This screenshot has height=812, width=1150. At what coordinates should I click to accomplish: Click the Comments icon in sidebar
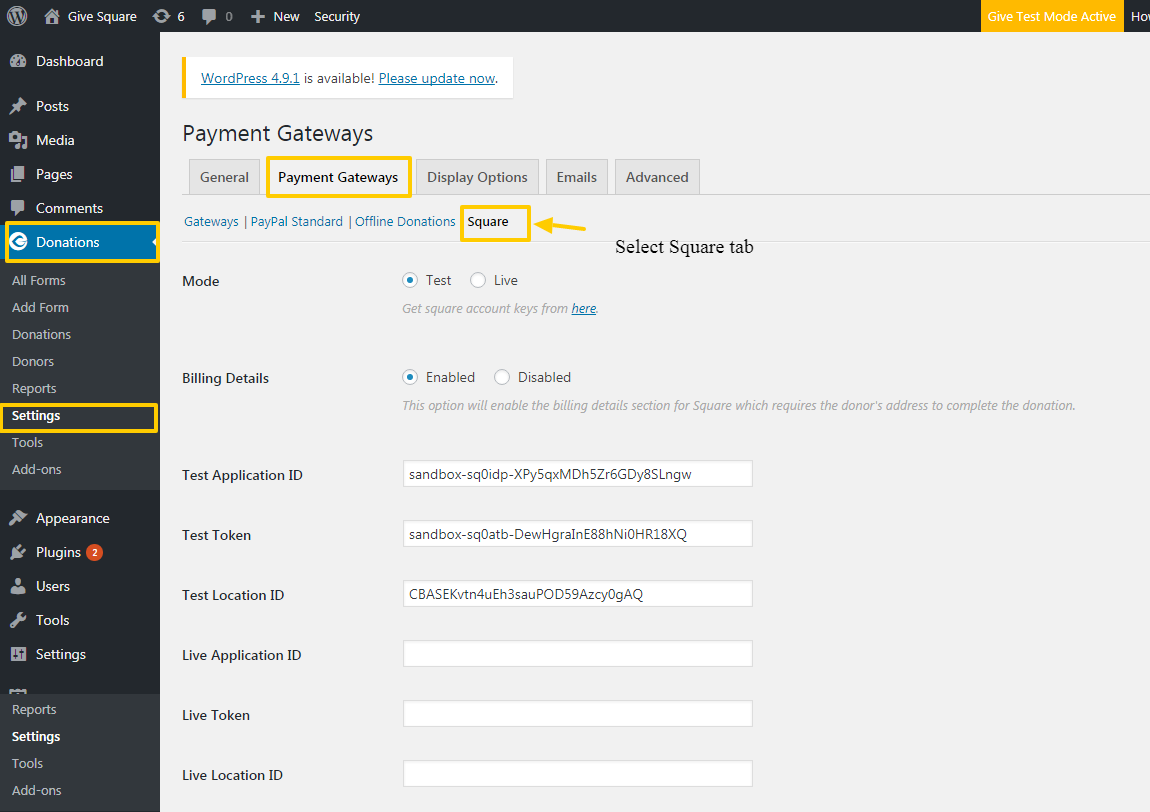click(18, 208)
